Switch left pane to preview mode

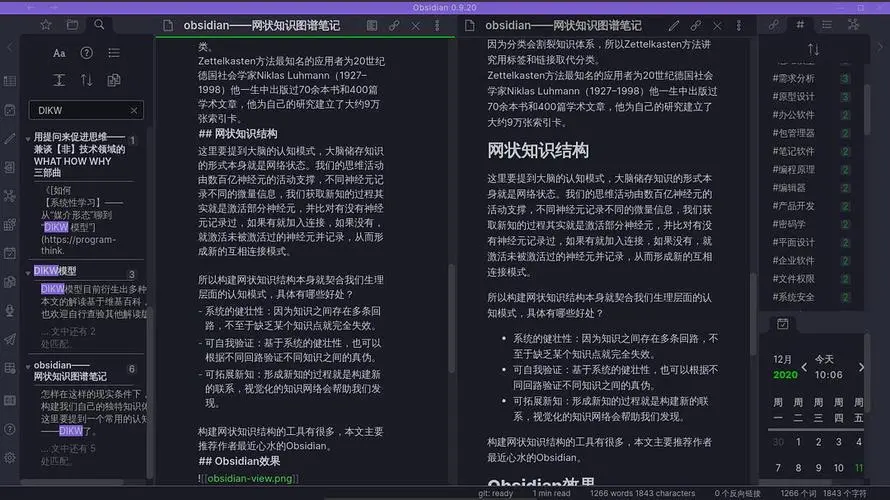[372, 26]
